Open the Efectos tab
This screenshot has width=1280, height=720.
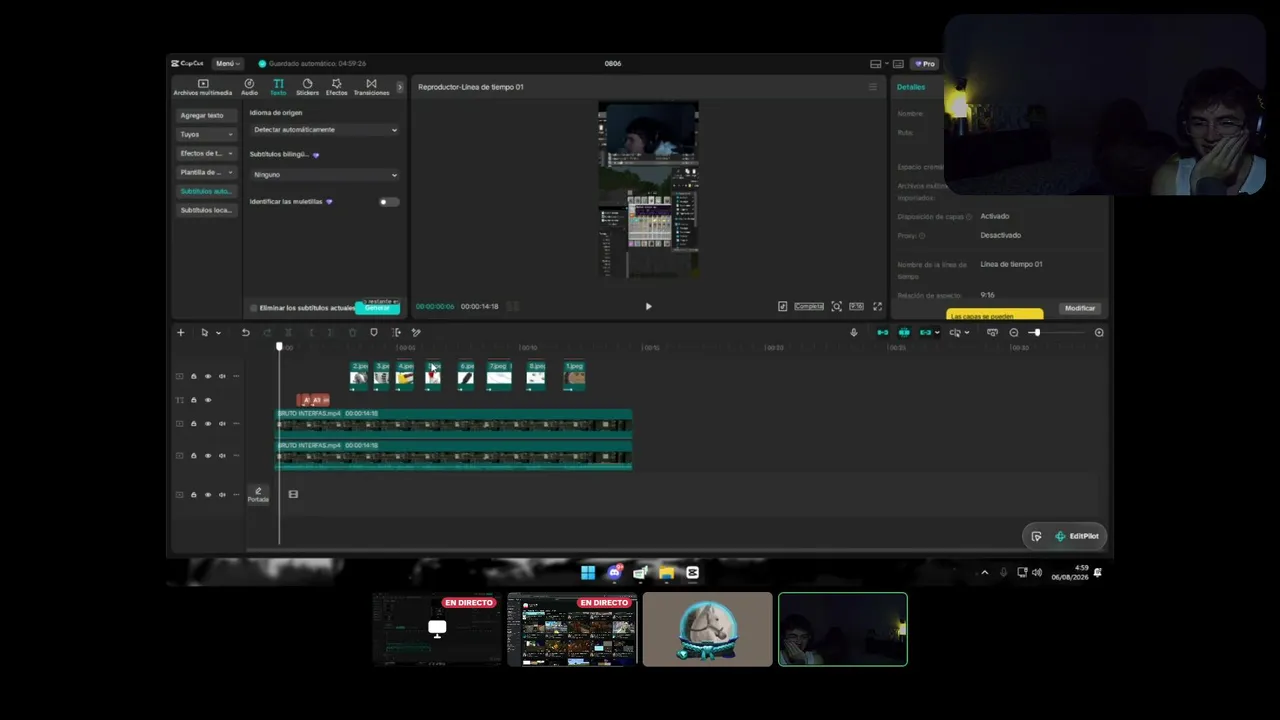(x=336, y=87)
